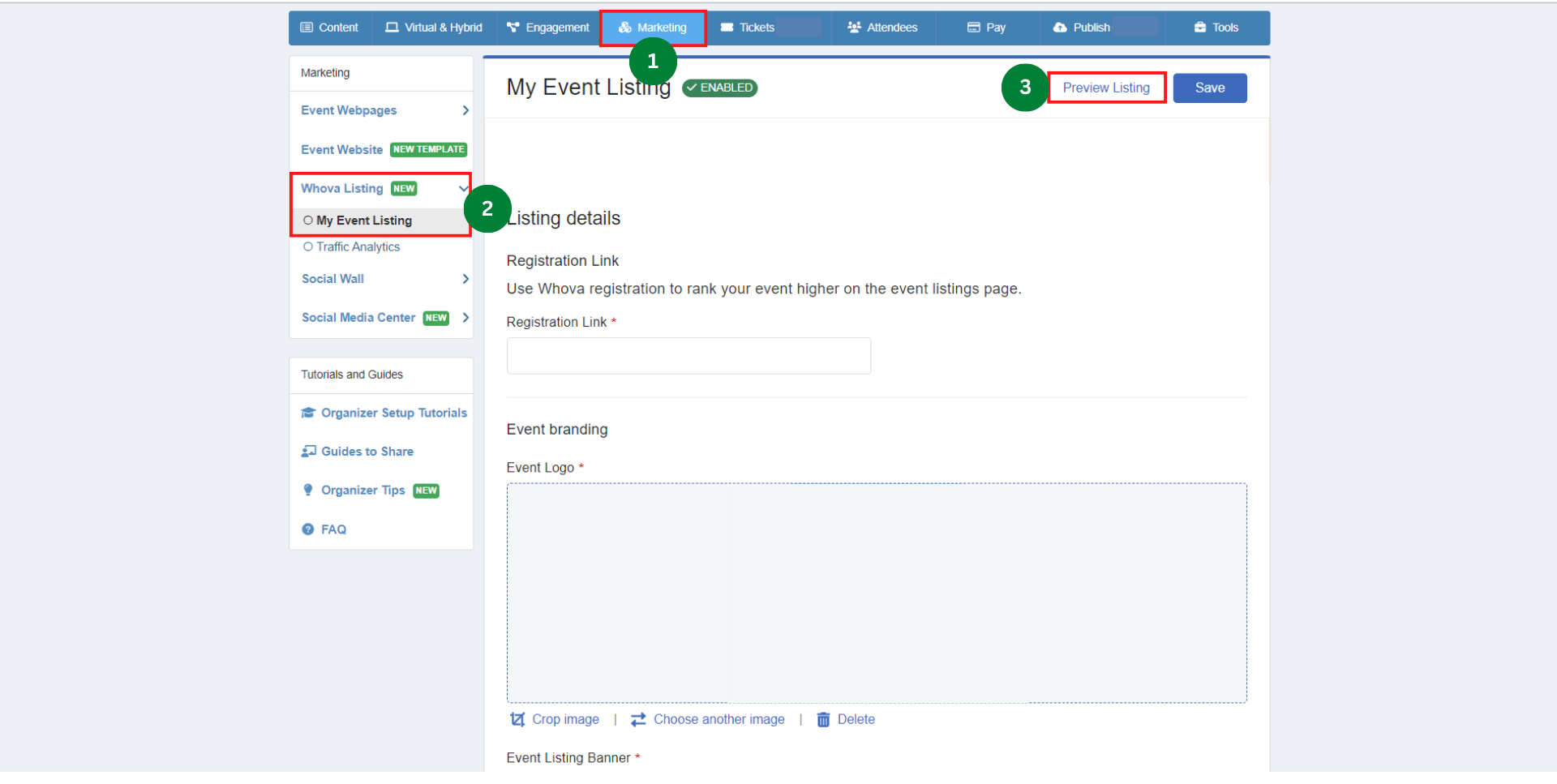Click the Event Logo upload area
The width and height of the screenshot is (1557, 784).
(x=877, y=593)
